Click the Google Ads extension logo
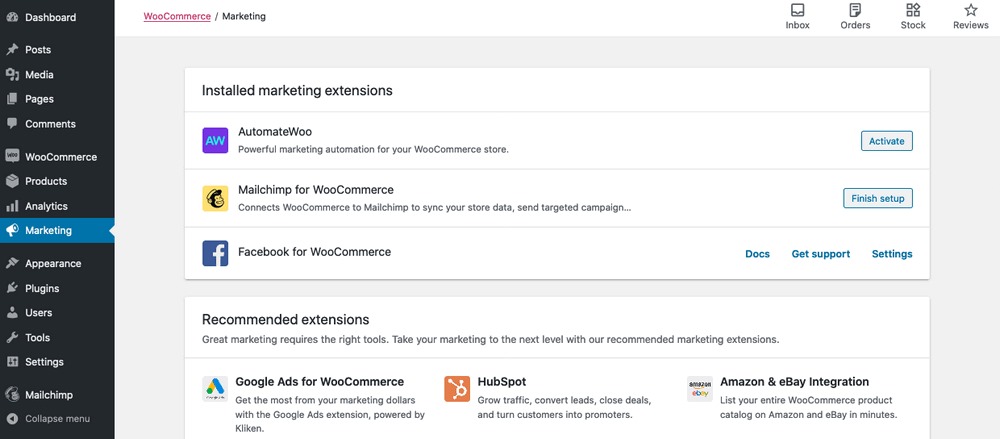The height and width of the screenshot is (439, 1000). (x=215, y=389)
